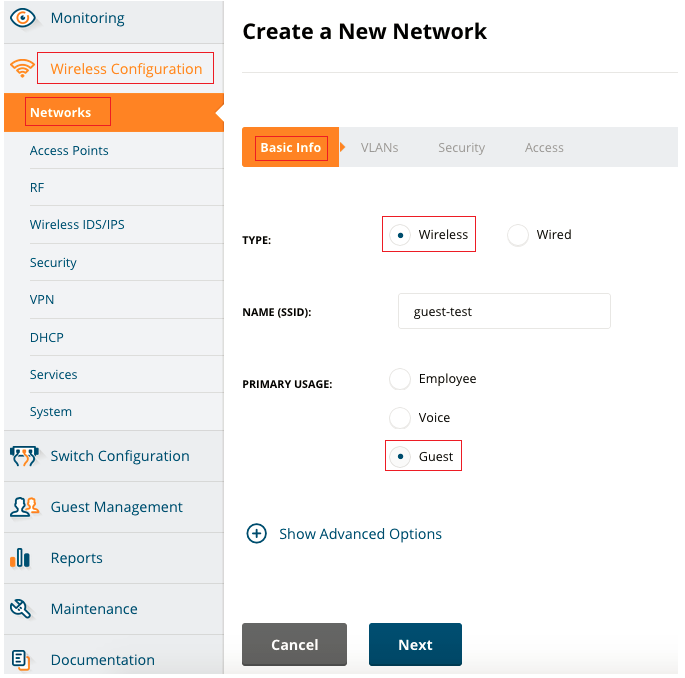The height and width of the screenshot is (678, 685).
Task: Open Access Points in the sidebar
Action: 69,150
